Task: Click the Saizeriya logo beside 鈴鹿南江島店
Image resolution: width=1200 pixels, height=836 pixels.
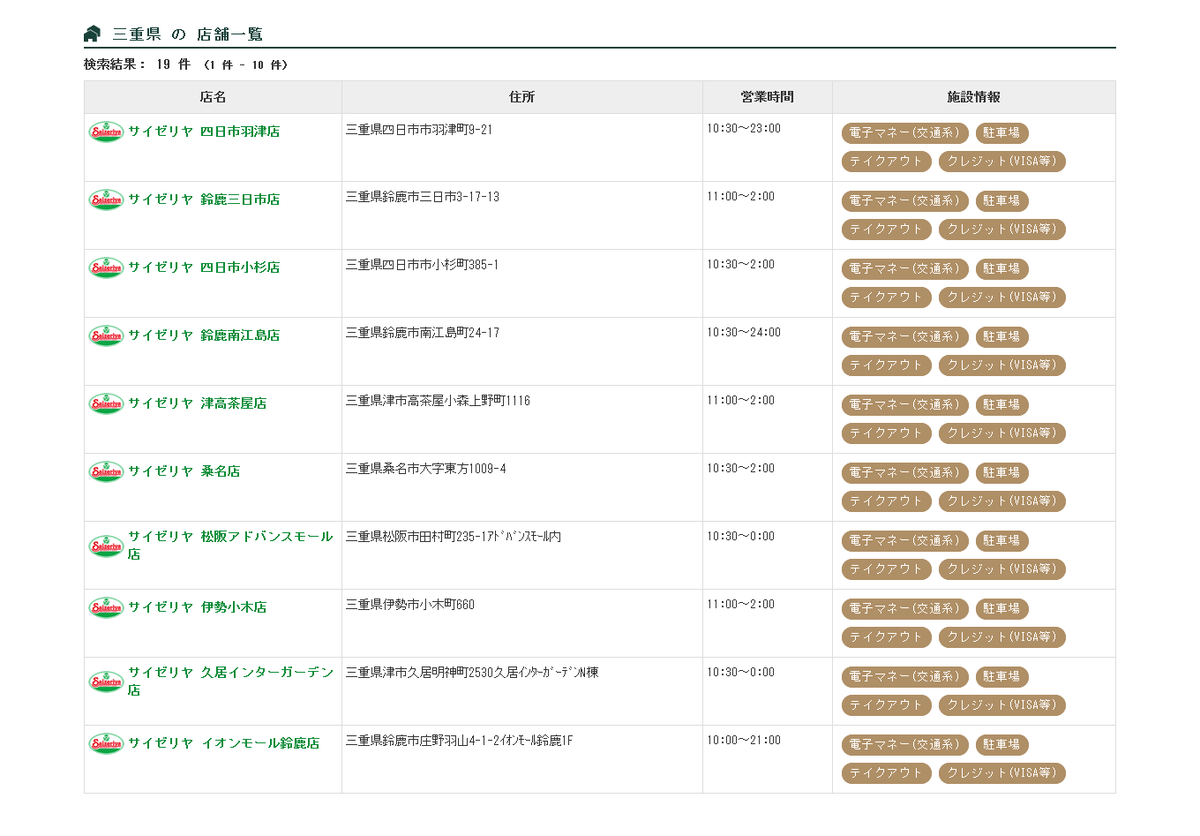Action: point(106,335)
